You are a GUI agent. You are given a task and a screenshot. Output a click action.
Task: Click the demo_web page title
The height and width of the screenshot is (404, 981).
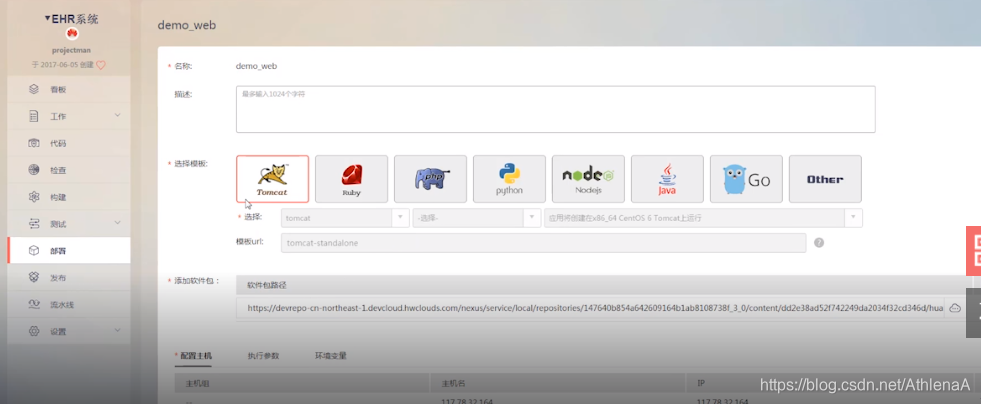click(x=187, y=25)
